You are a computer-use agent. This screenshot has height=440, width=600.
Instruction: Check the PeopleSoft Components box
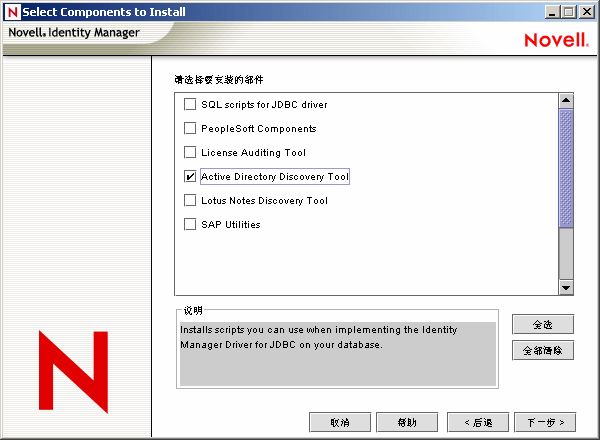(190, 129)
